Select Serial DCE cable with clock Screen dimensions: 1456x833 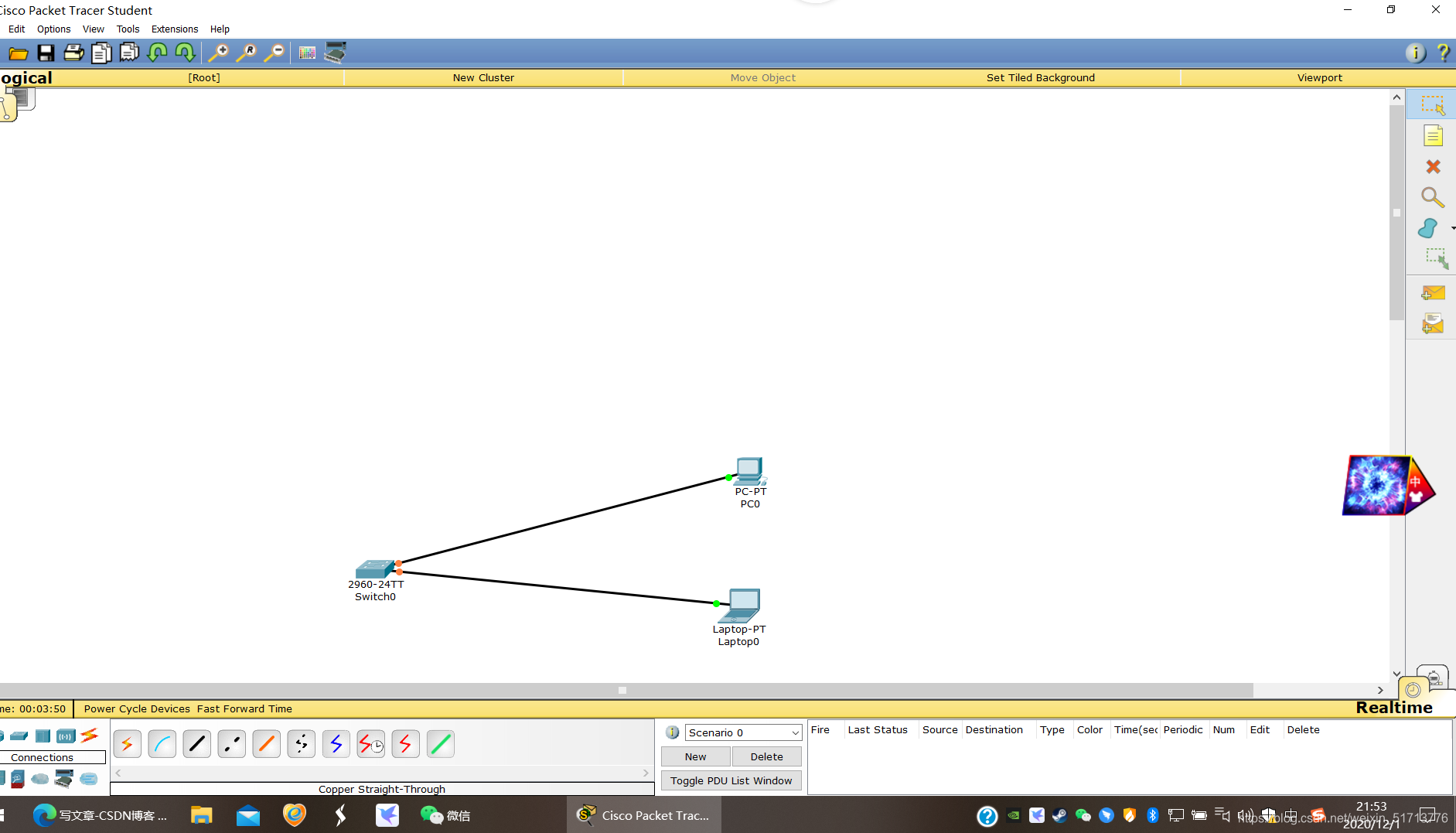click(371, 744)
